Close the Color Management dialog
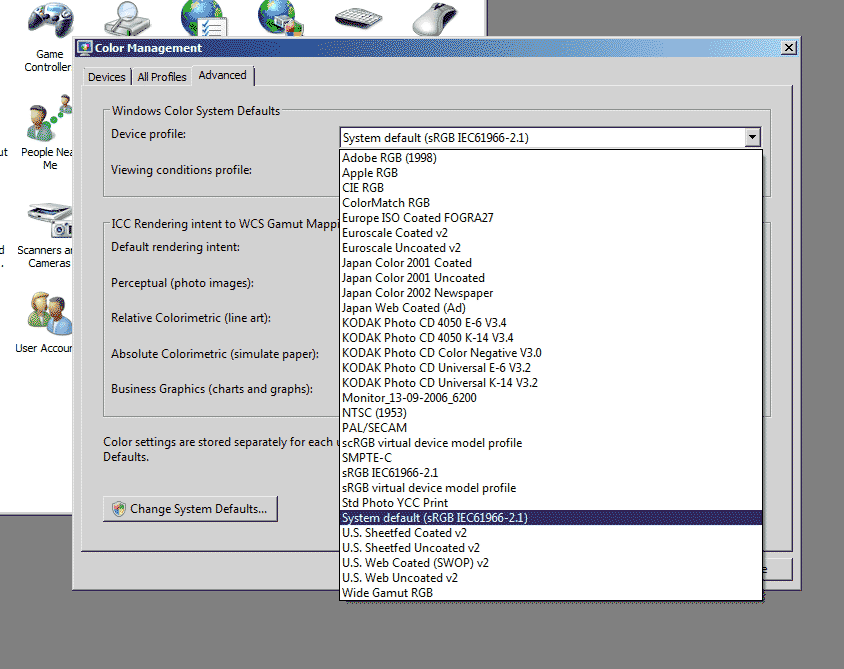Viewport: 844px width, 669px height. point(789,48)
